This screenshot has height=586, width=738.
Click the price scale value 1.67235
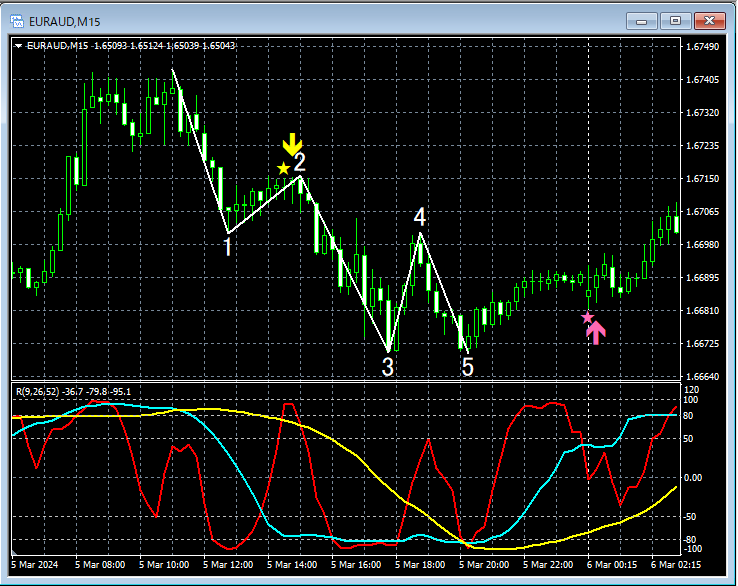click(x=703, y=145)
